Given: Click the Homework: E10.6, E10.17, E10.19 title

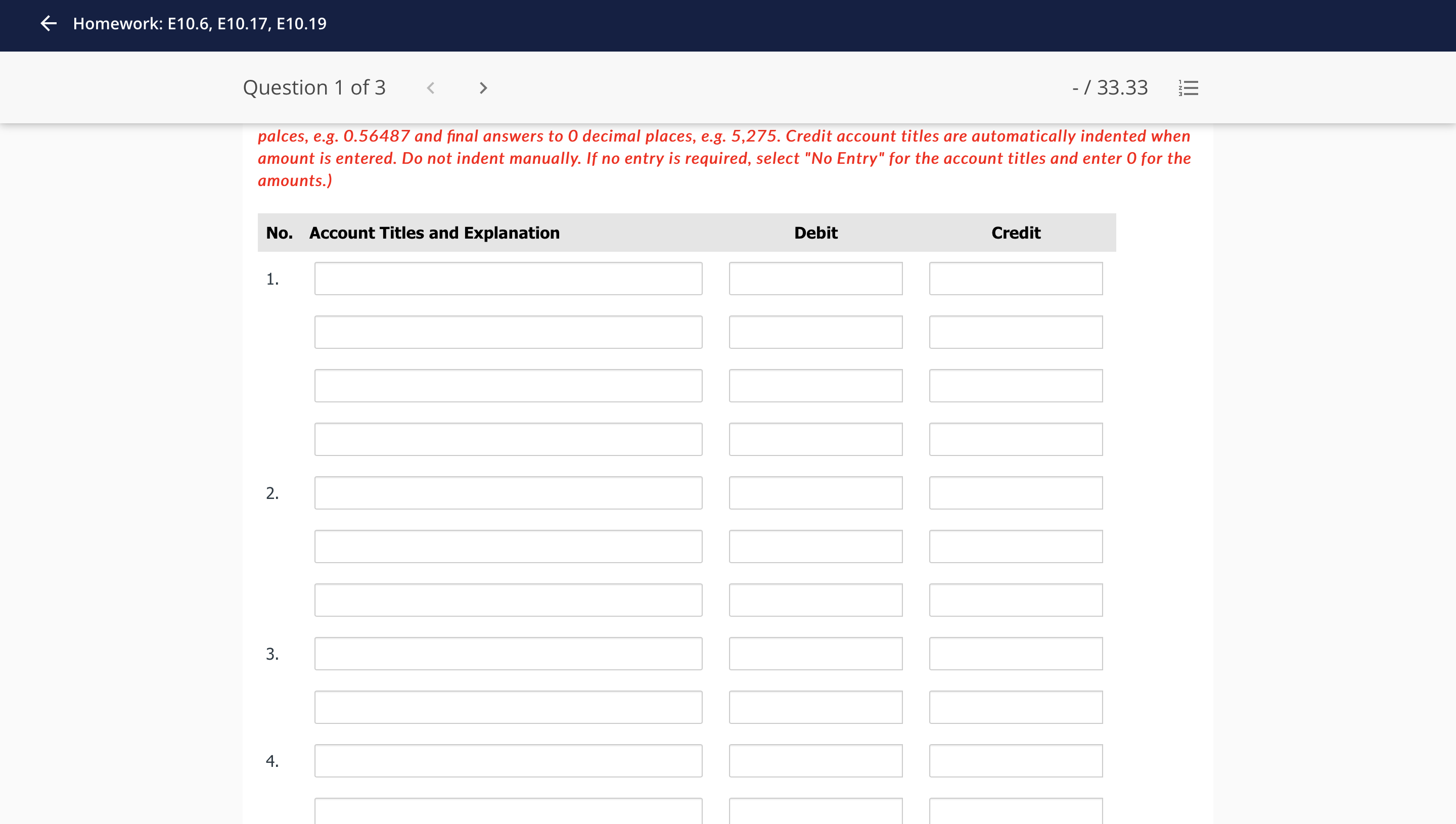Looking at the screenshot, I should click(x=199, y=24).
